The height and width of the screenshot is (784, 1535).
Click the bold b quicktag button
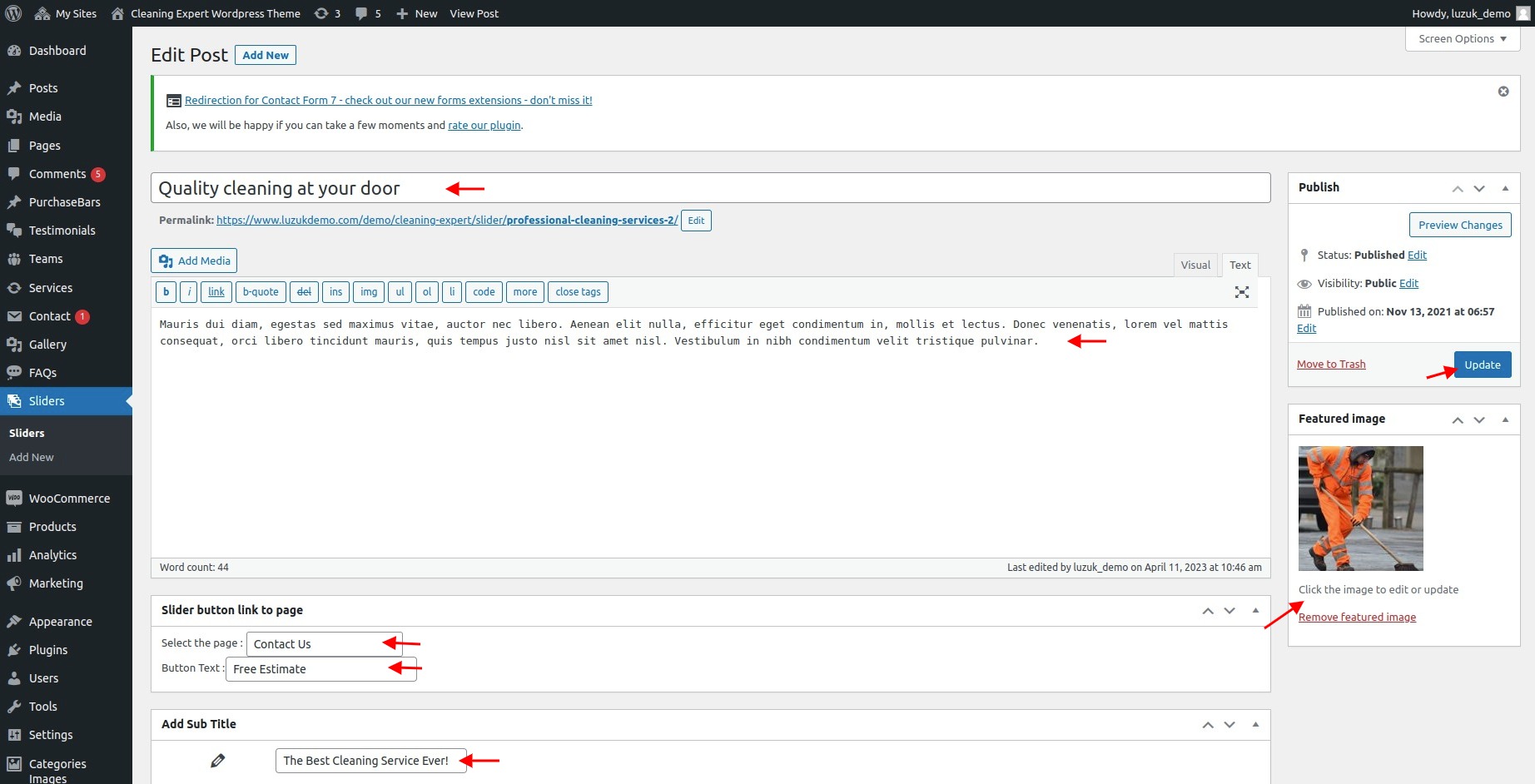(x=166, y=292)
